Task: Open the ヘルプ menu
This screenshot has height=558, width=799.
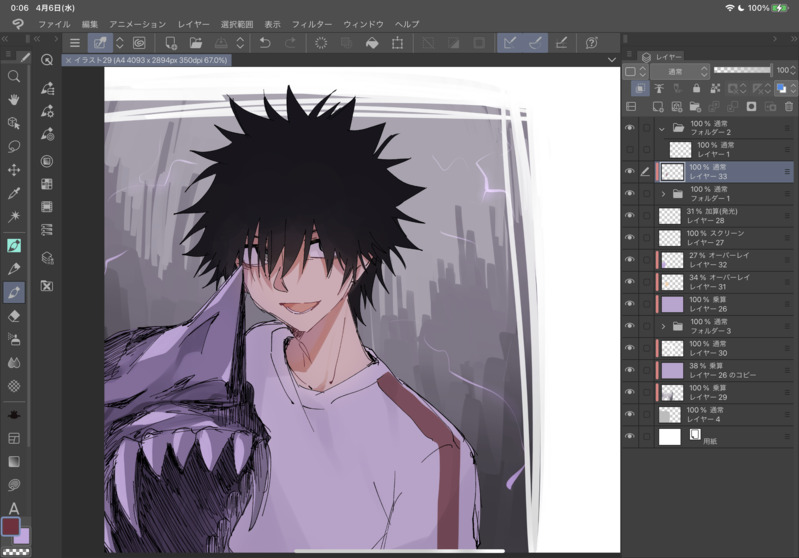Action: 407,24
